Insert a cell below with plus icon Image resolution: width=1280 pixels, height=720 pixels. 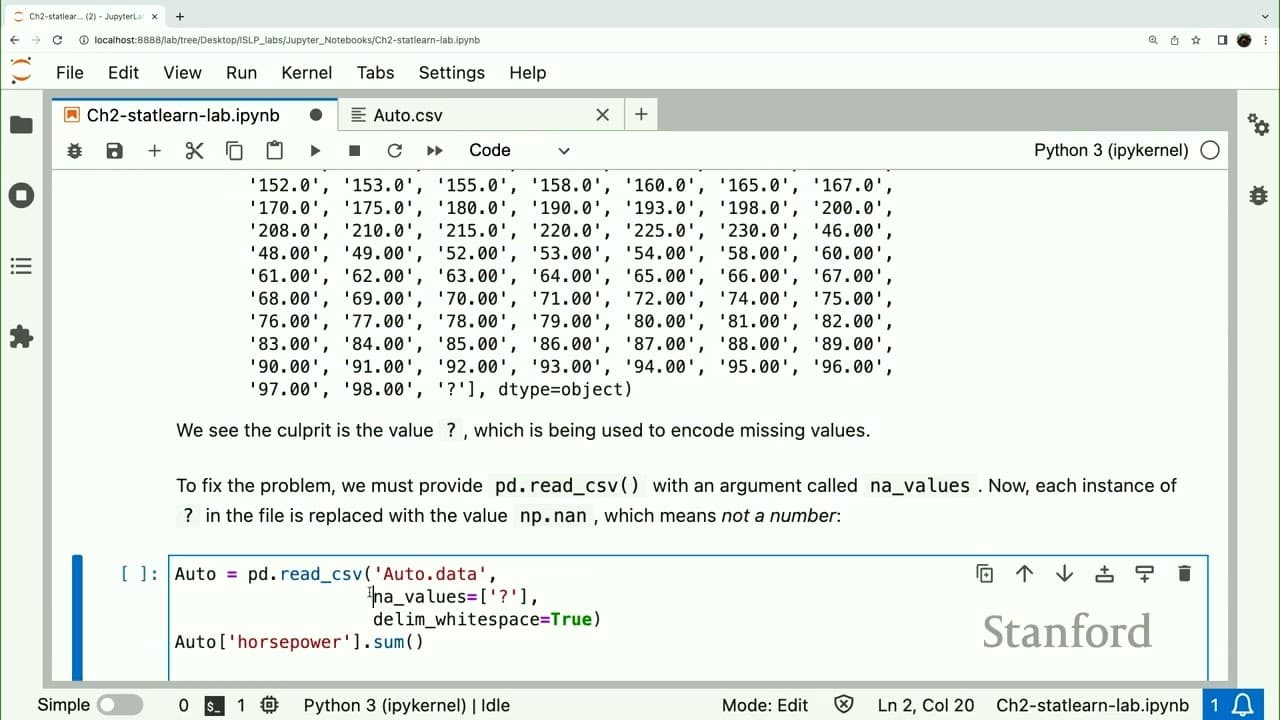click(x=154, y=151)
